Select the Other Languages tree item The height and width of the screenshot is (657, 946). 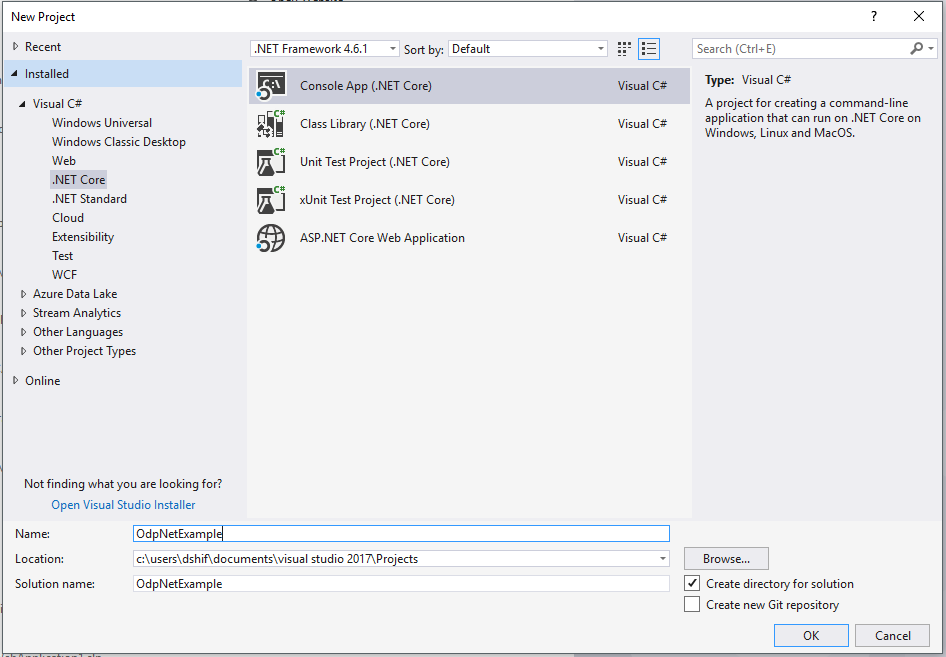pos(78,332)
